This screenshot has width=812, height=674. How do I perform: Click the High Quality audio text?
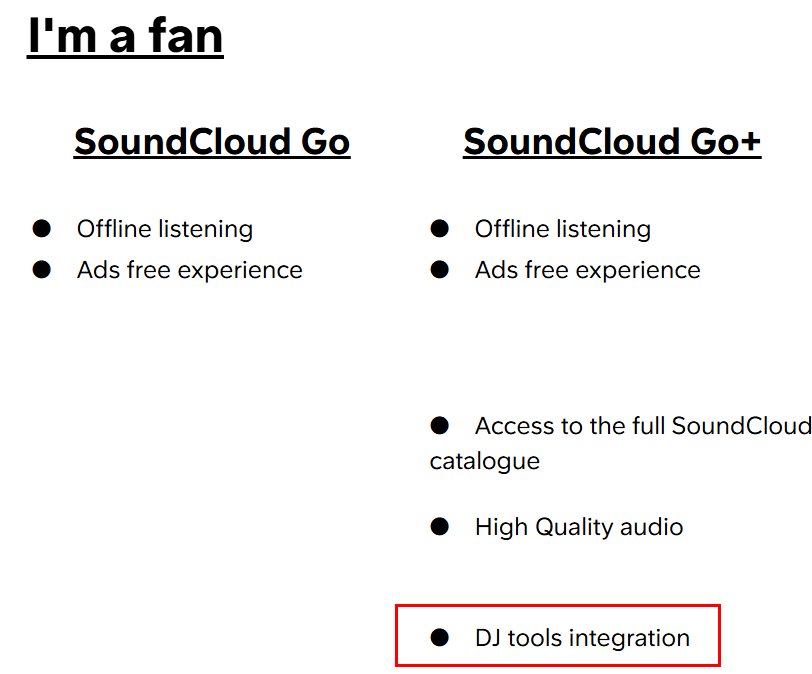(579, 527)
